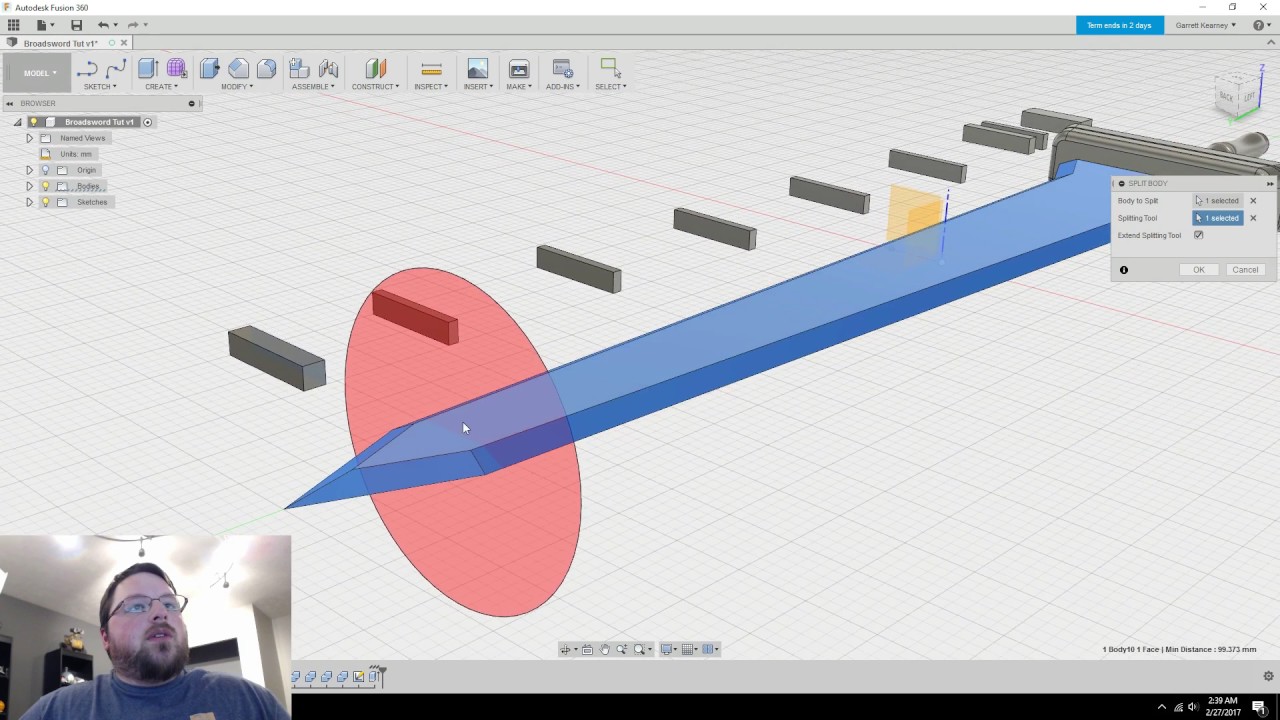Select the Measure ruler icon
Screen dimensions: 1280x720
point(431,68)
